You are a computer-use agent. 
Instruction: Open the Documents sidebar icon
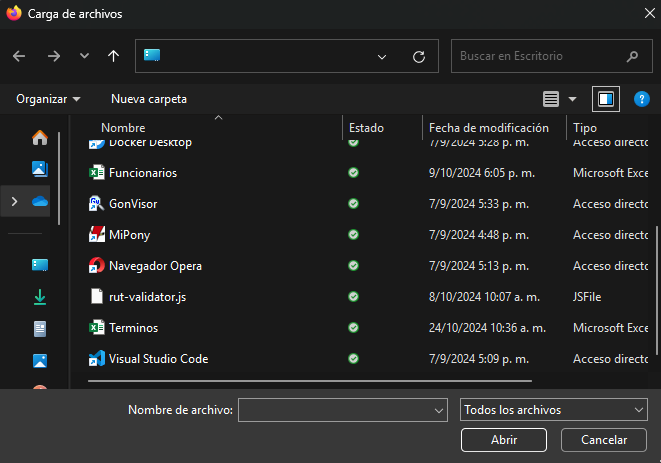click(40, 328)
